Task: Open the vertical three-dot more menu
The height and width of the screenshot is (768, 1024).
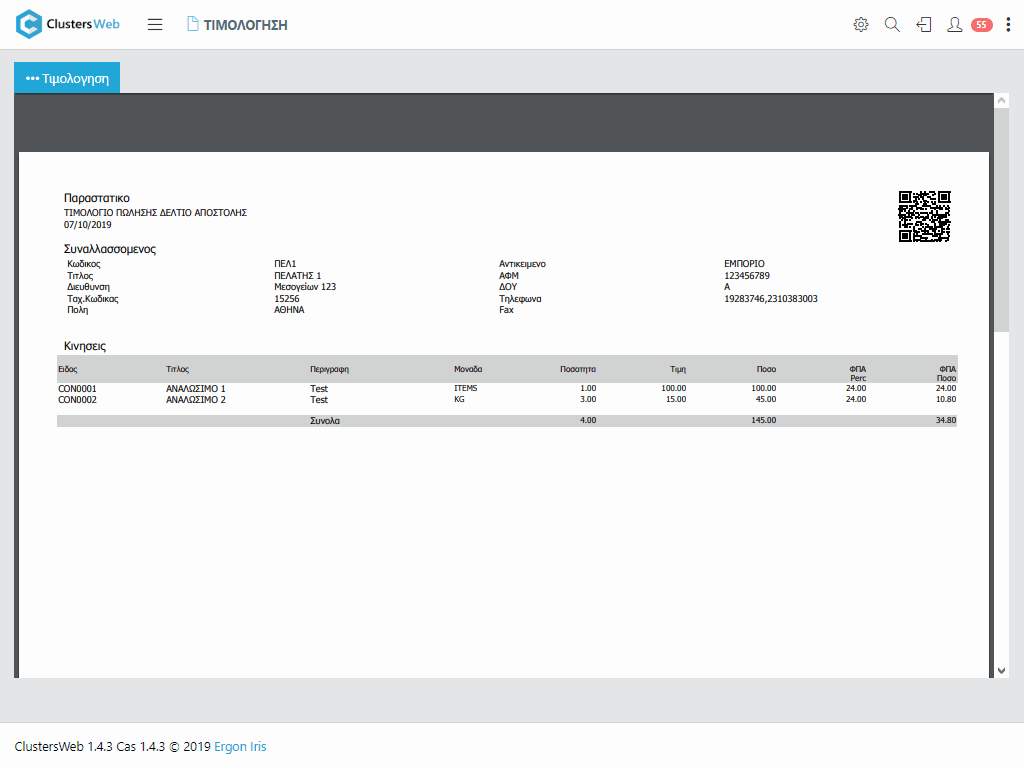Action: point(1008,25)
